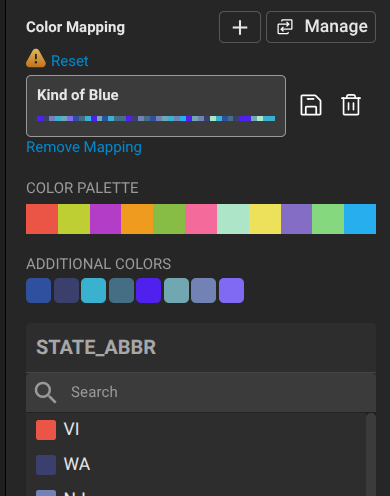The height and width of the screenshot is (496, 390).
Task: Click the red swatch next to VI
Action: (x=46, y=430)
